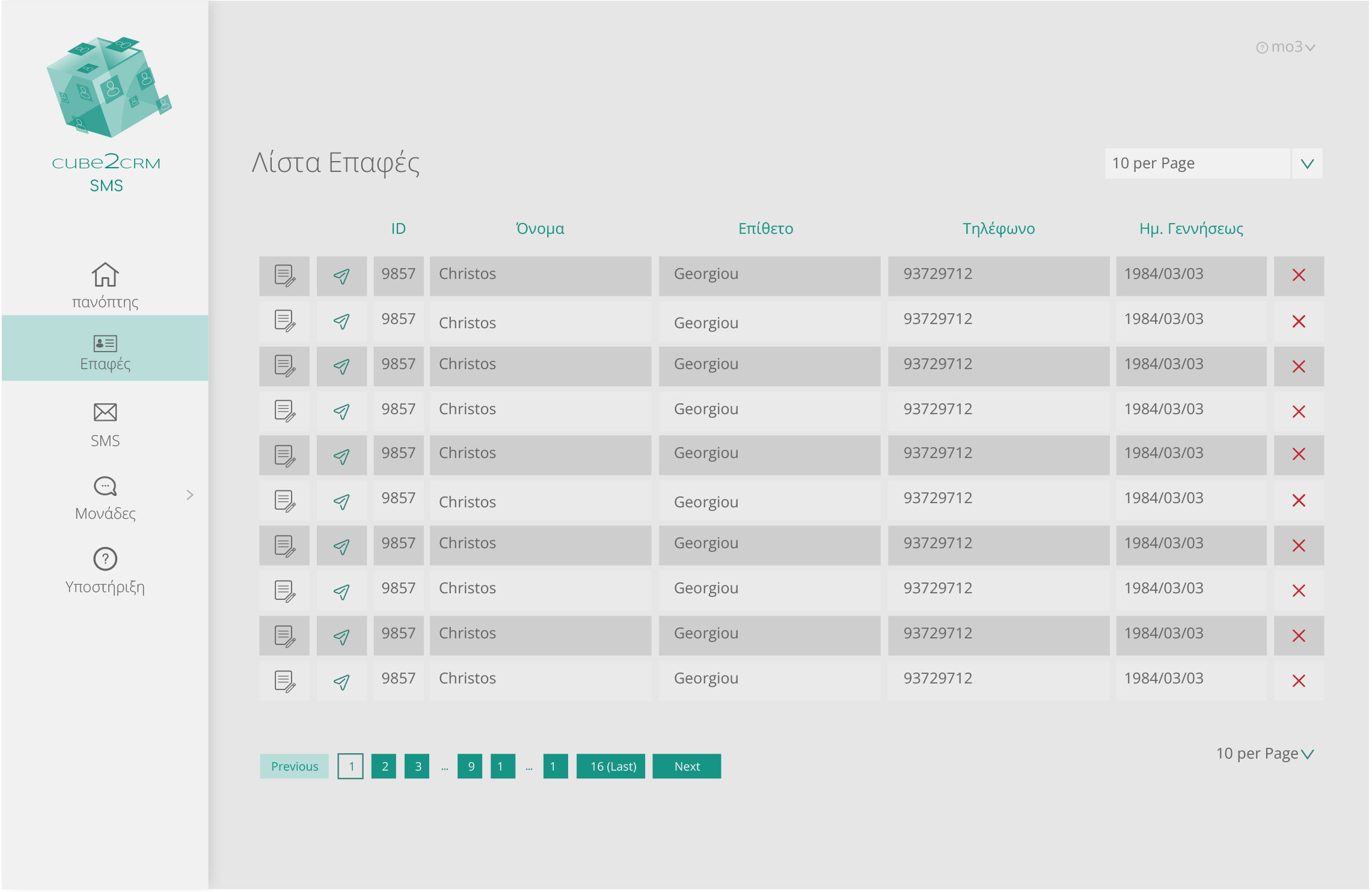
Task: Open the mo3 user menu
Action: pyautogui.click(x=1293, y=47)
